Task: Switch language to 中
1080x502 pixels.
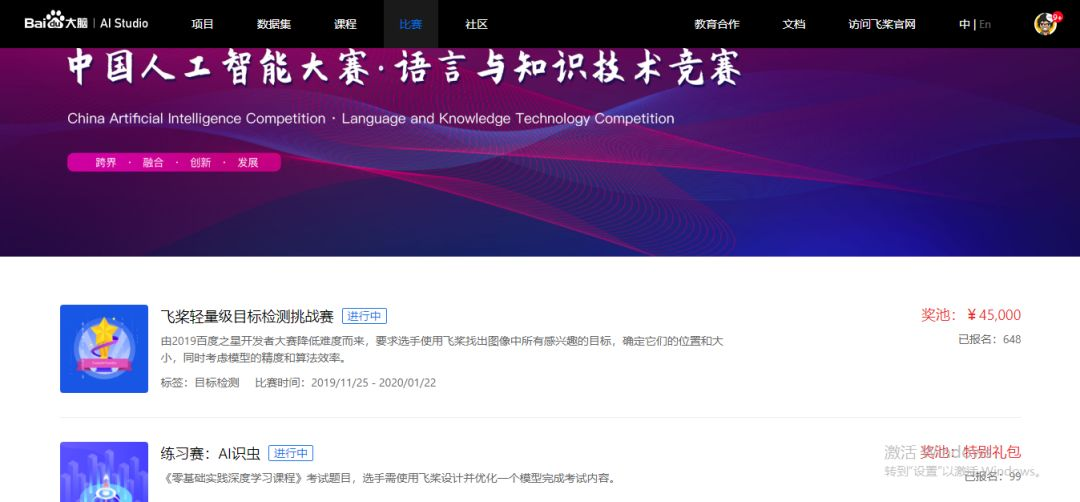Action: click(x=964, y=24)
